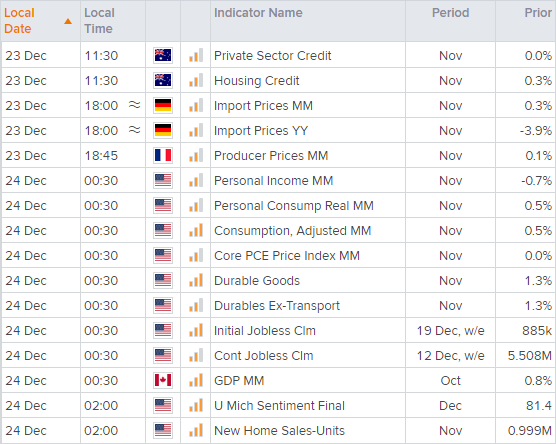Click the approximate-time symbol on Import Prices YY row
The height and width of the screenshot is (444, 556).
click(134, 130)
